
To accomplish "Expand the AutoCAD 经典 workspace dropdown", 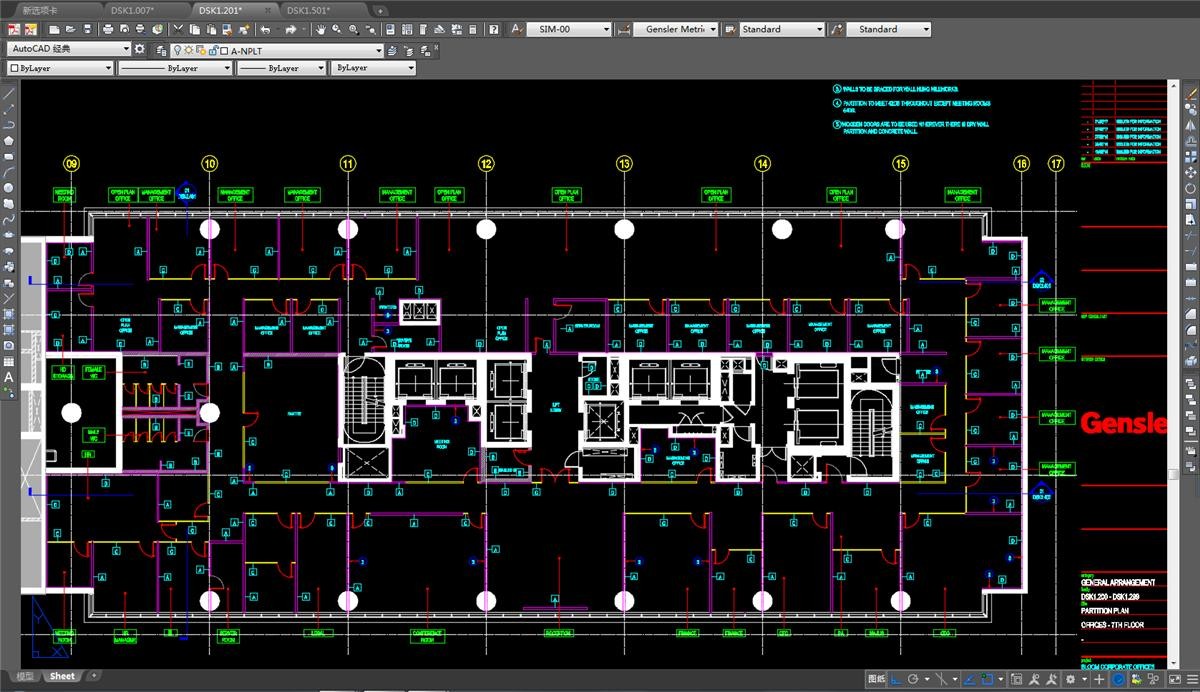I will (x=126, y=49).
